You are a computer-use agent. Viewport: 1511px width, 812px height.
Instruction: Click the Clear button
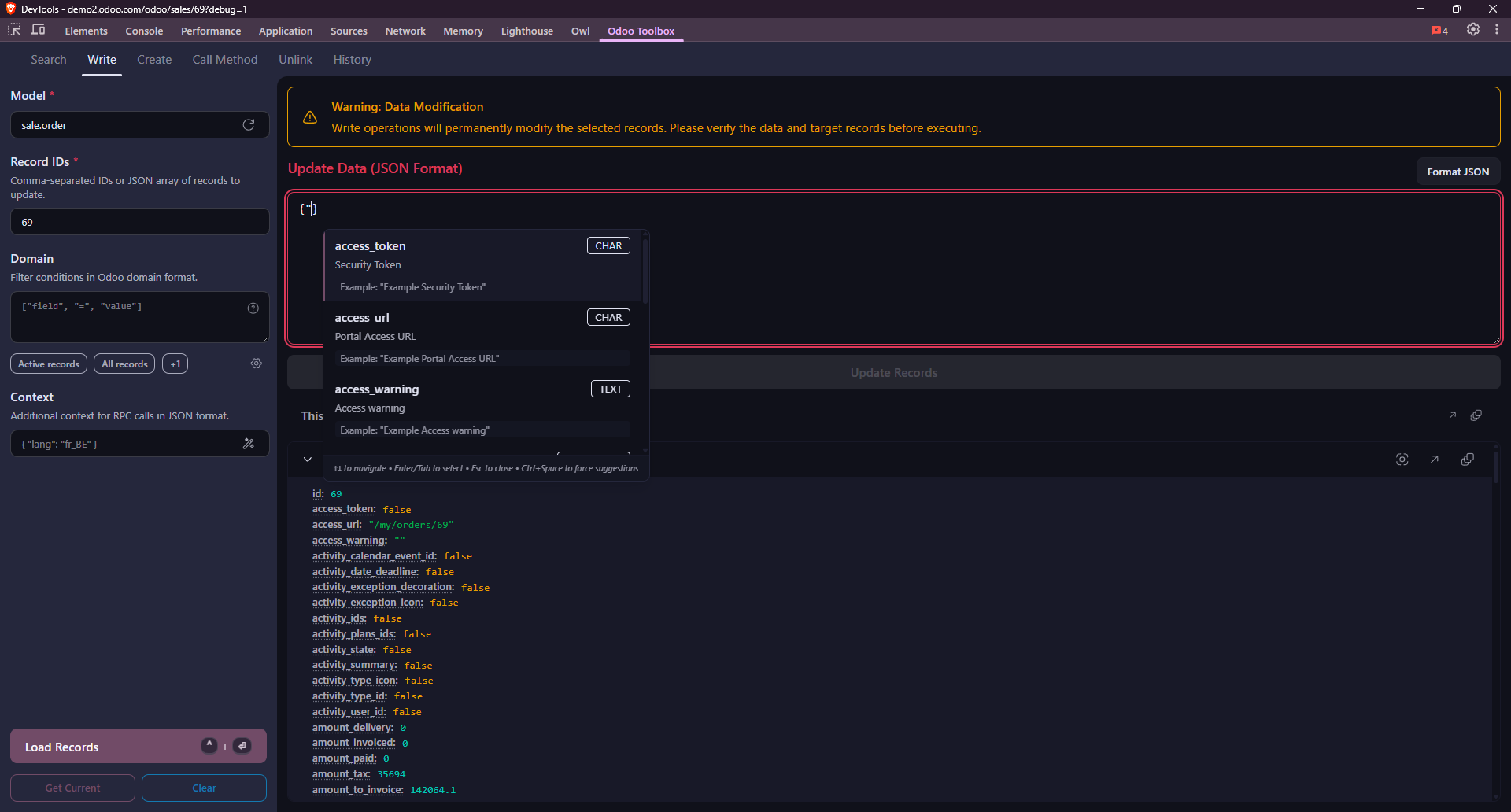[203, 788]
